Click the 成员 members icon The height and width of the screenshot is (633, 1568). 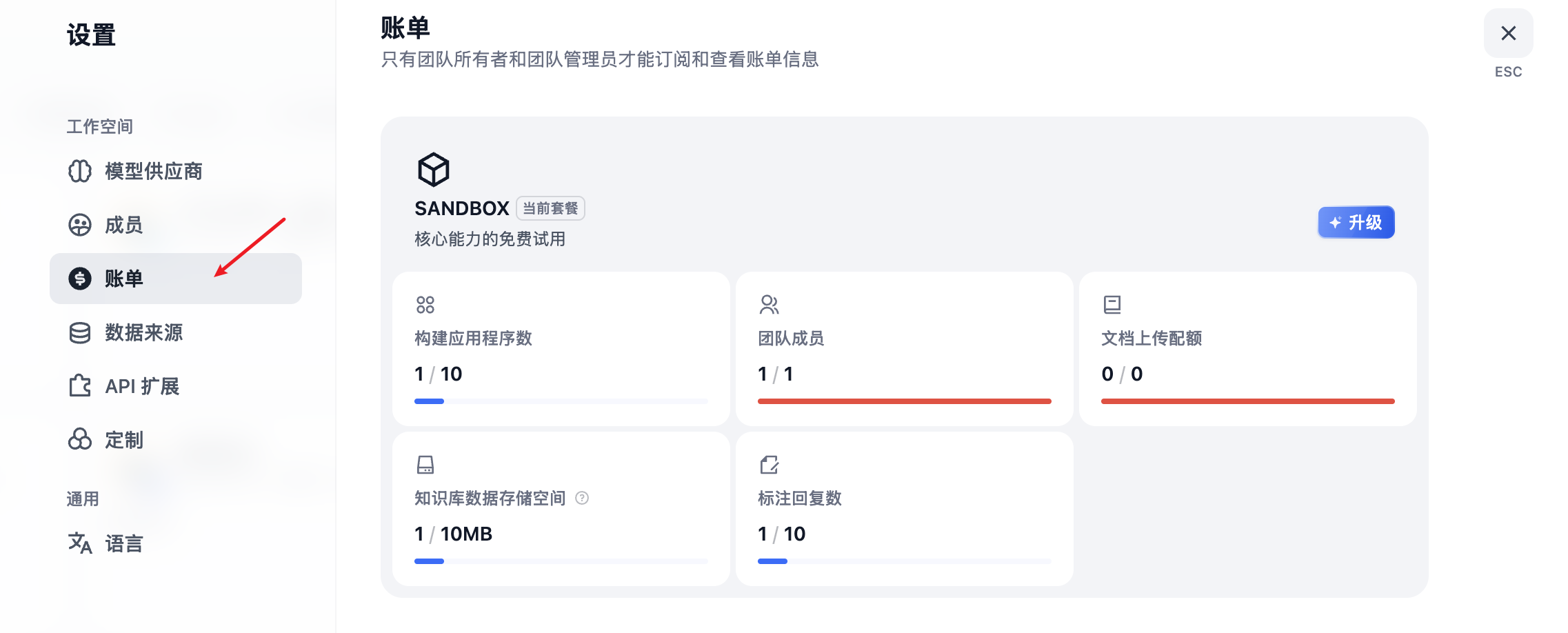(80, 225)
